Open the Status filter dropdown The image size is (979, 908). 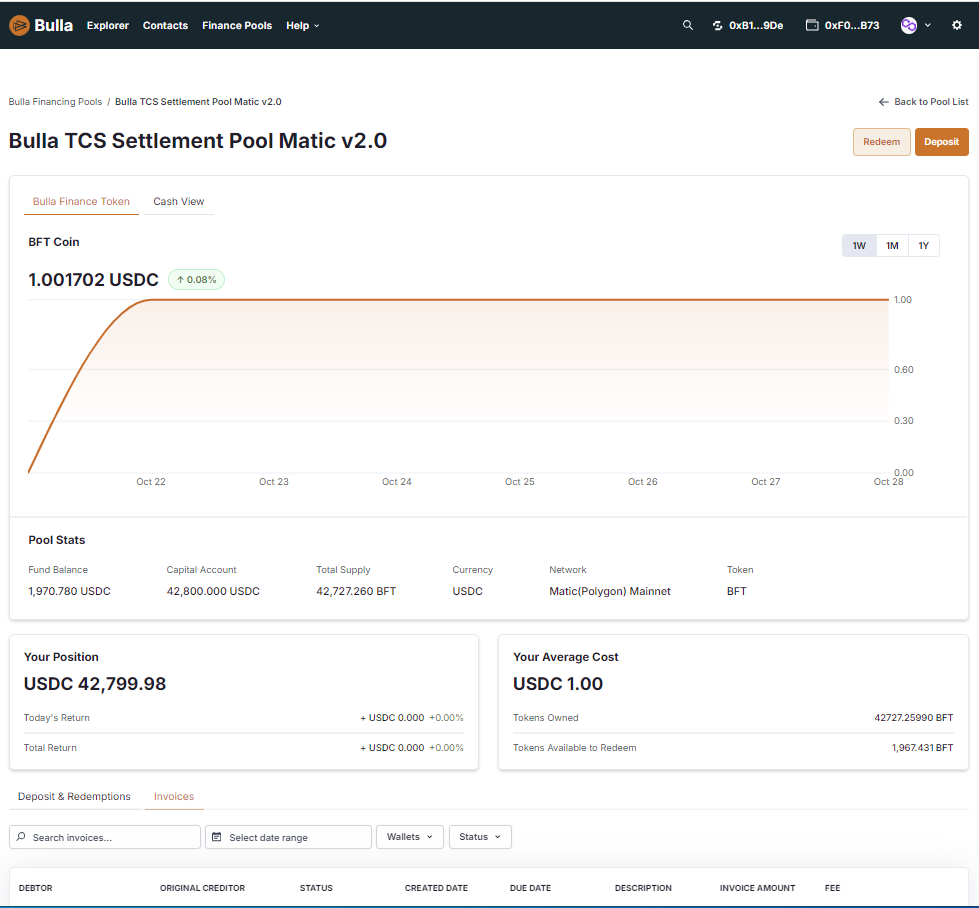click(480, 837)
